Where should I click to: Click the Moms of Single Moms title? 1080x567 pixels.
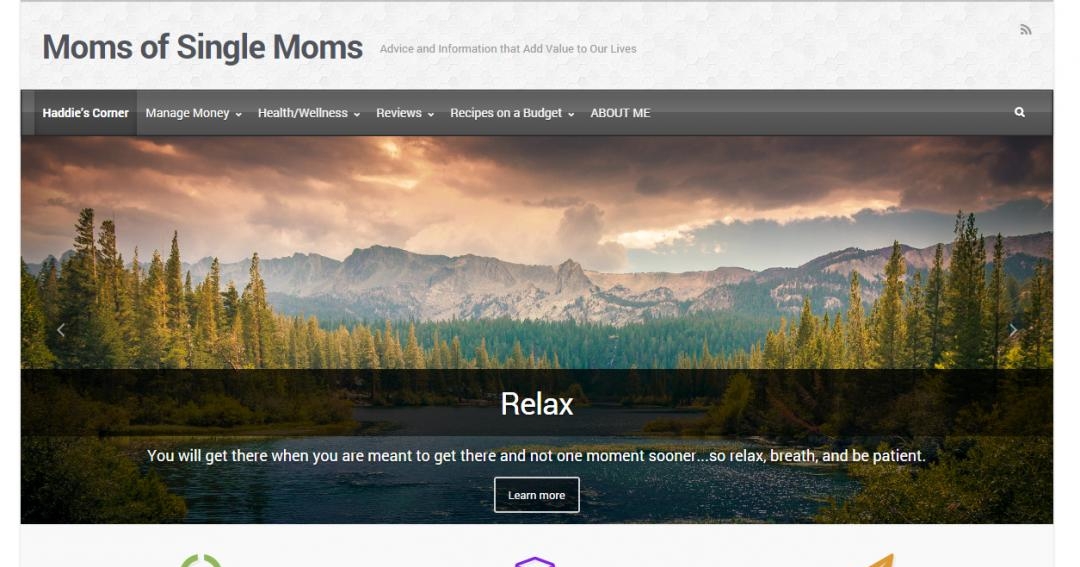(x=202, y=48)
